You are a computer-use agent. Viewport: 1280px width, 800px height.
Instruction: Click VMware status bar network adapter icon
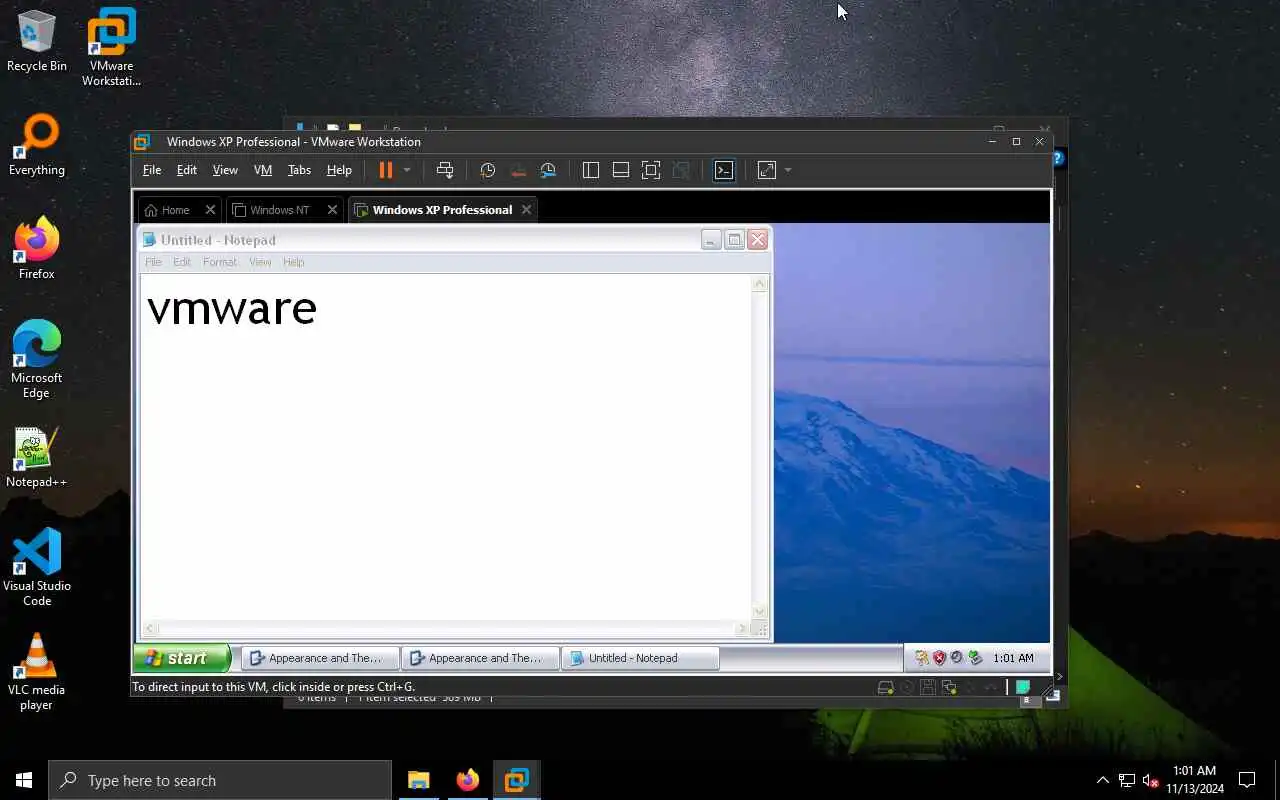949,687
